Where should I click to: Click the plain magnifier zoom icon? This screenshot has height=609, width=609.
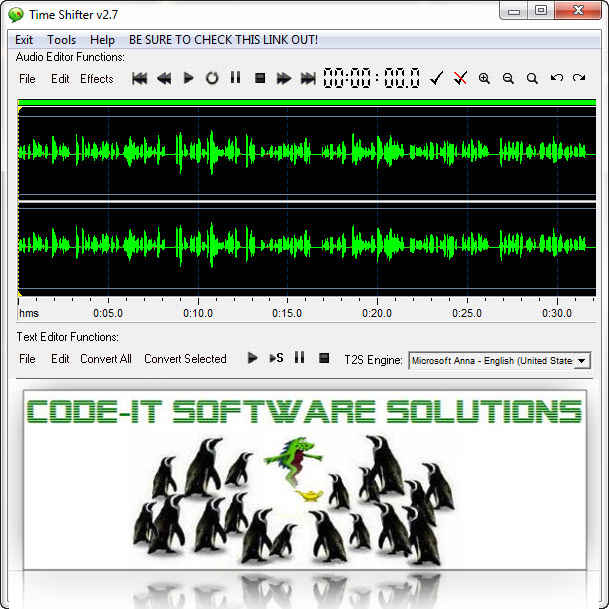(x=532, y=78)
